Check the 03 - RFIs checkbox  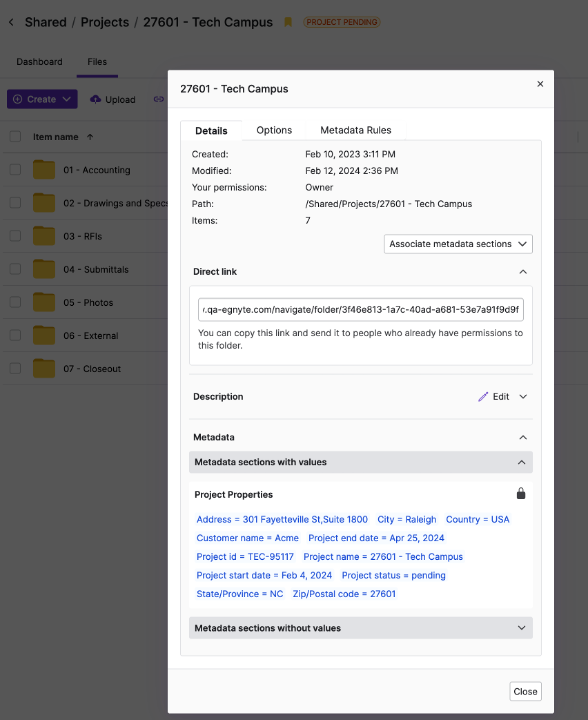point(16,236)
